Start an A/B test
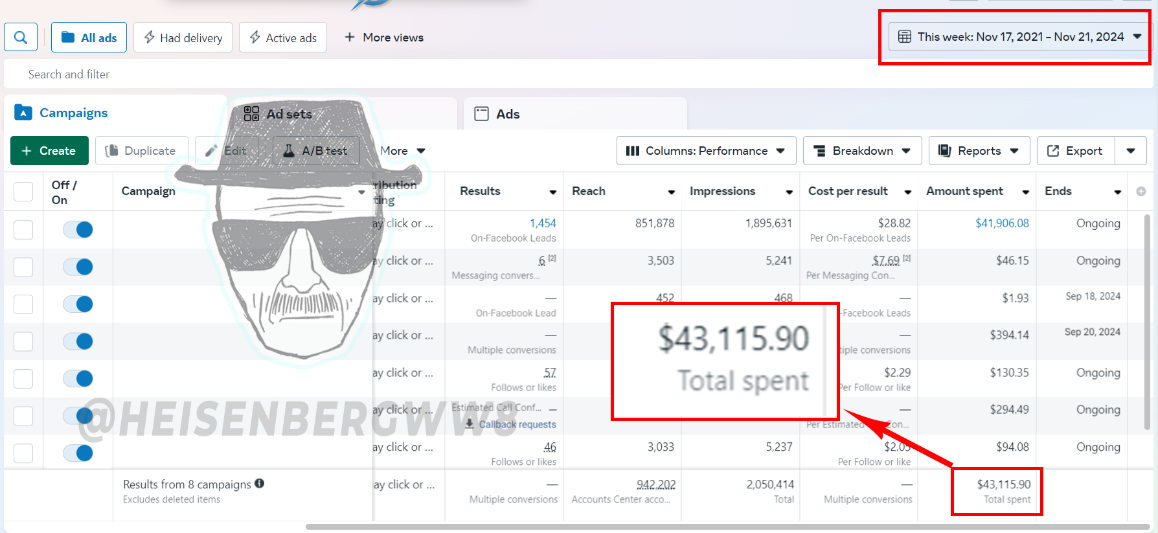The image size is (1158, 533). tap(316, 151)
